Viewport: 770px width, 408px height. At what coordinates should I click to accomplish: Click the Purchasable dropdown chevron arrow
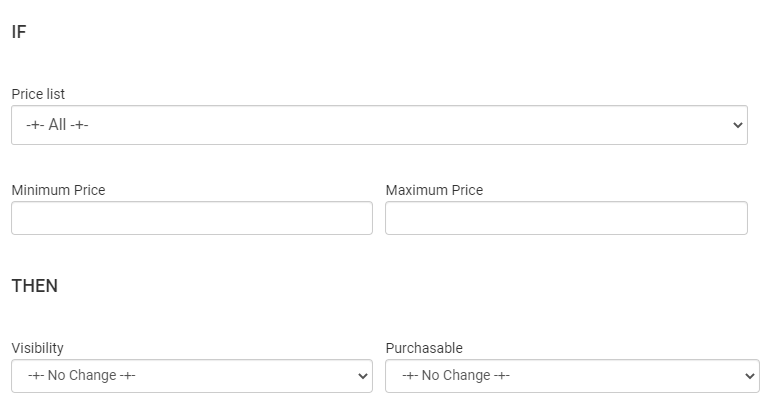750,377
